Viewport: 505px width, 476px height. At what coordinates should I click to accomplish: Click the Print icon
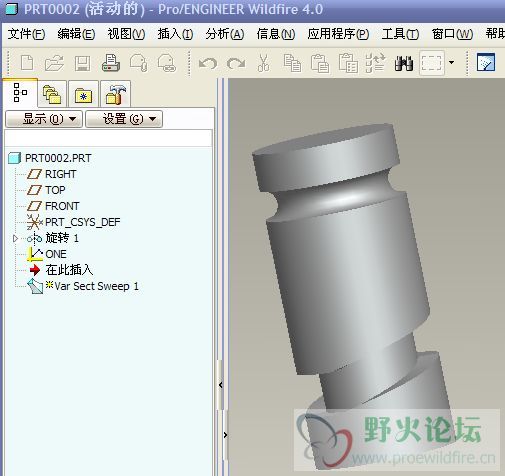(x=111, y=63)
